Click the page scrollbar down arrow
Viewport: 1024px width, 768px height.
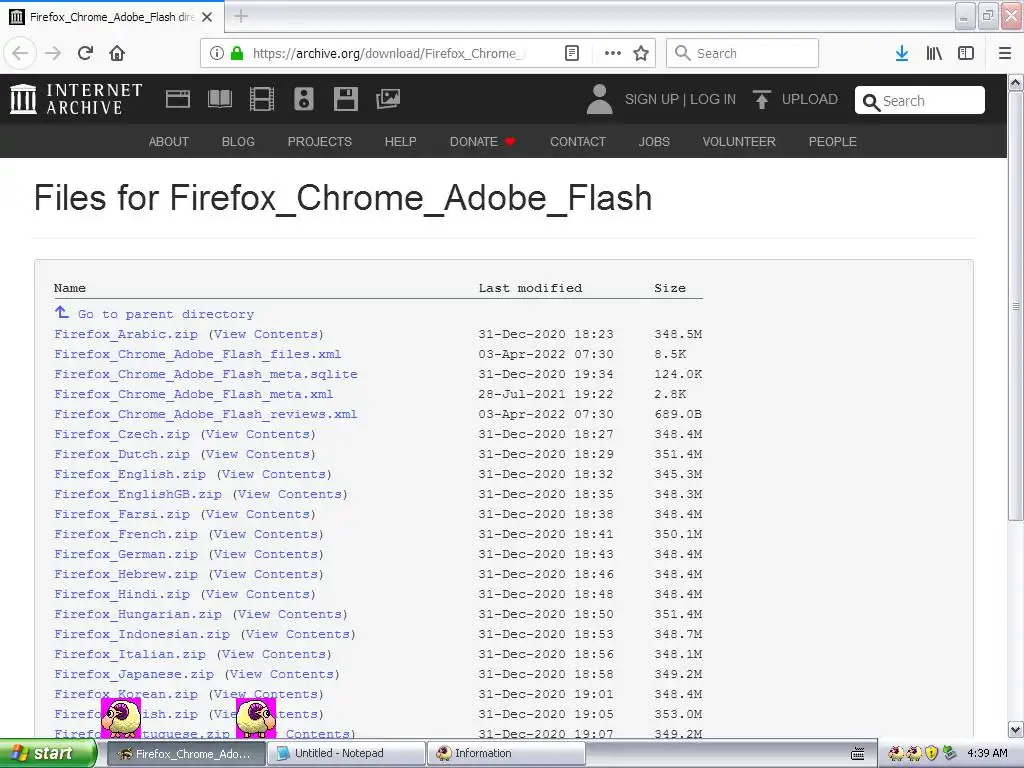(1016, 729)
